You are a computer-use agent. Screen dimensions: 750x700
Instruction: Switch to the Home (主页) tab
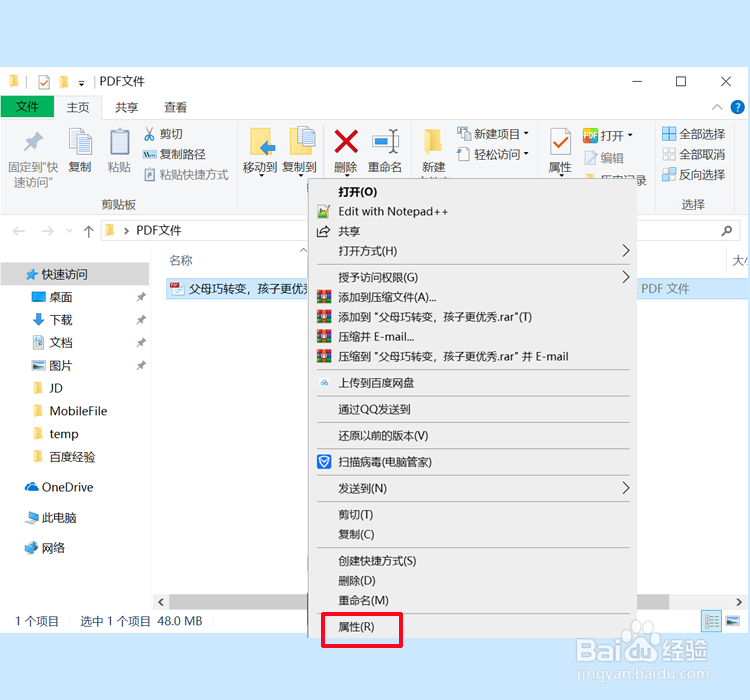(x=78, y=108)
